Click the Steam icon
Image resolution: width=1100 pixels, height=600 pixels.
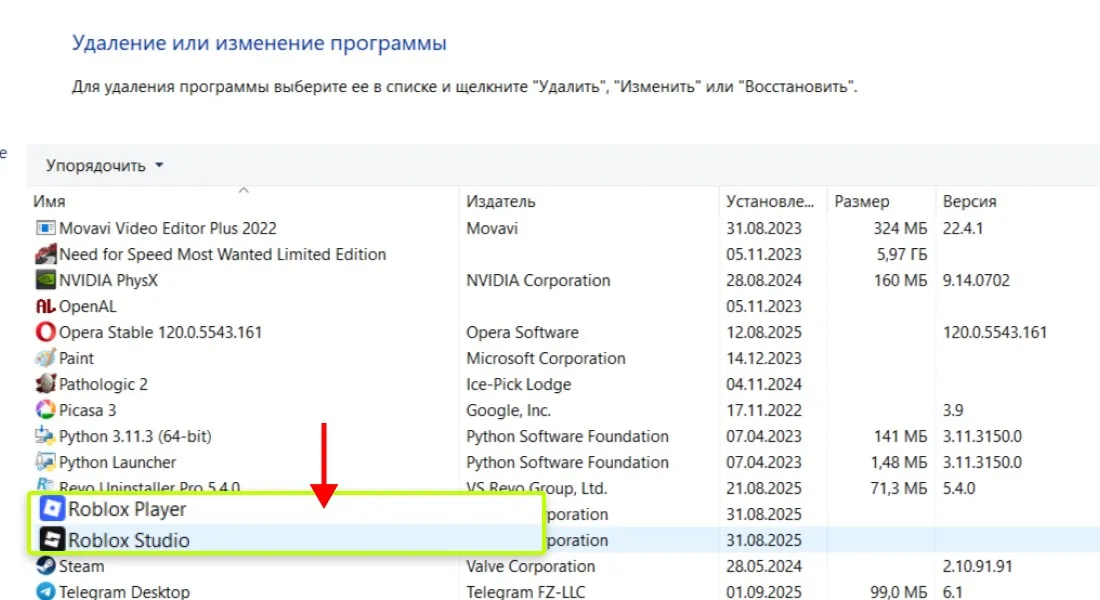[46, 566]
